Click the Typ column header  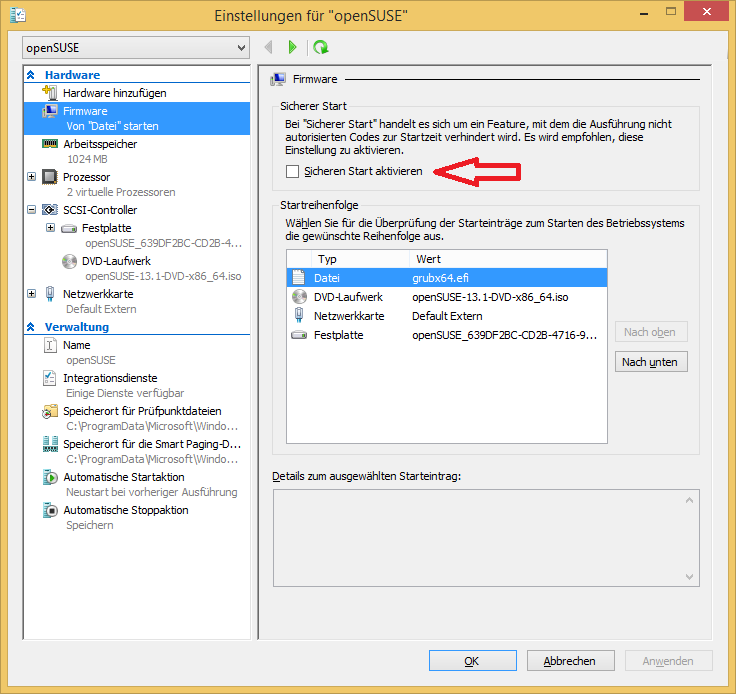pyautogui.click(x=360, y=259)
